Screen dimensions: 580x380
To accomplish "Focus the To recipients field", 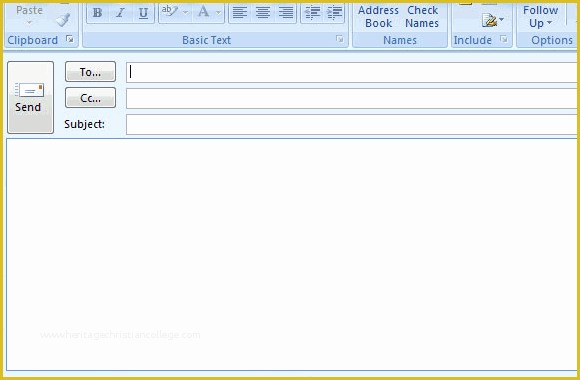I will (x=351, y=73).
